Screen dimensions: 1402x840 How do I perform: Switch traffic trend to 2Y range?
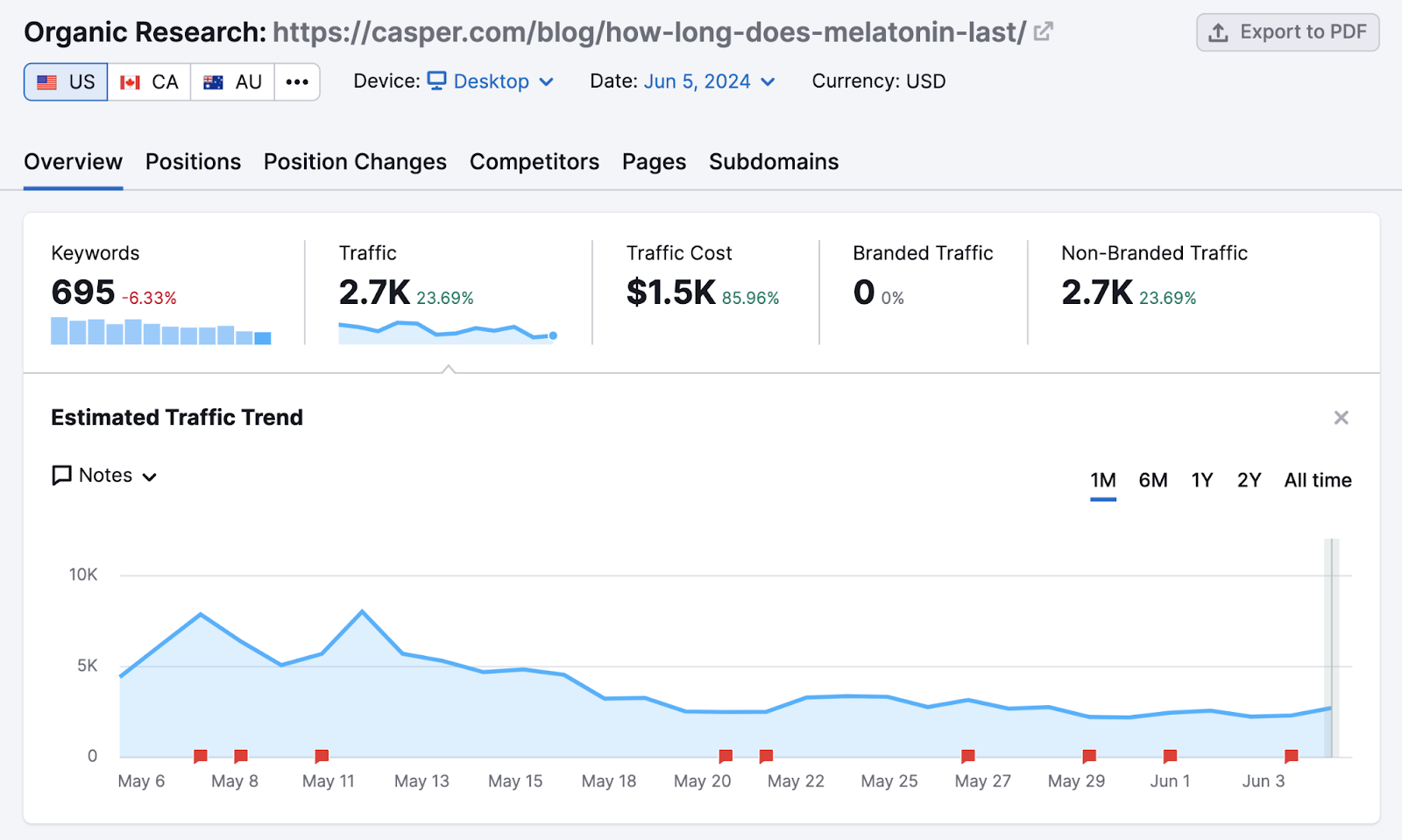tap(1249, 480)
